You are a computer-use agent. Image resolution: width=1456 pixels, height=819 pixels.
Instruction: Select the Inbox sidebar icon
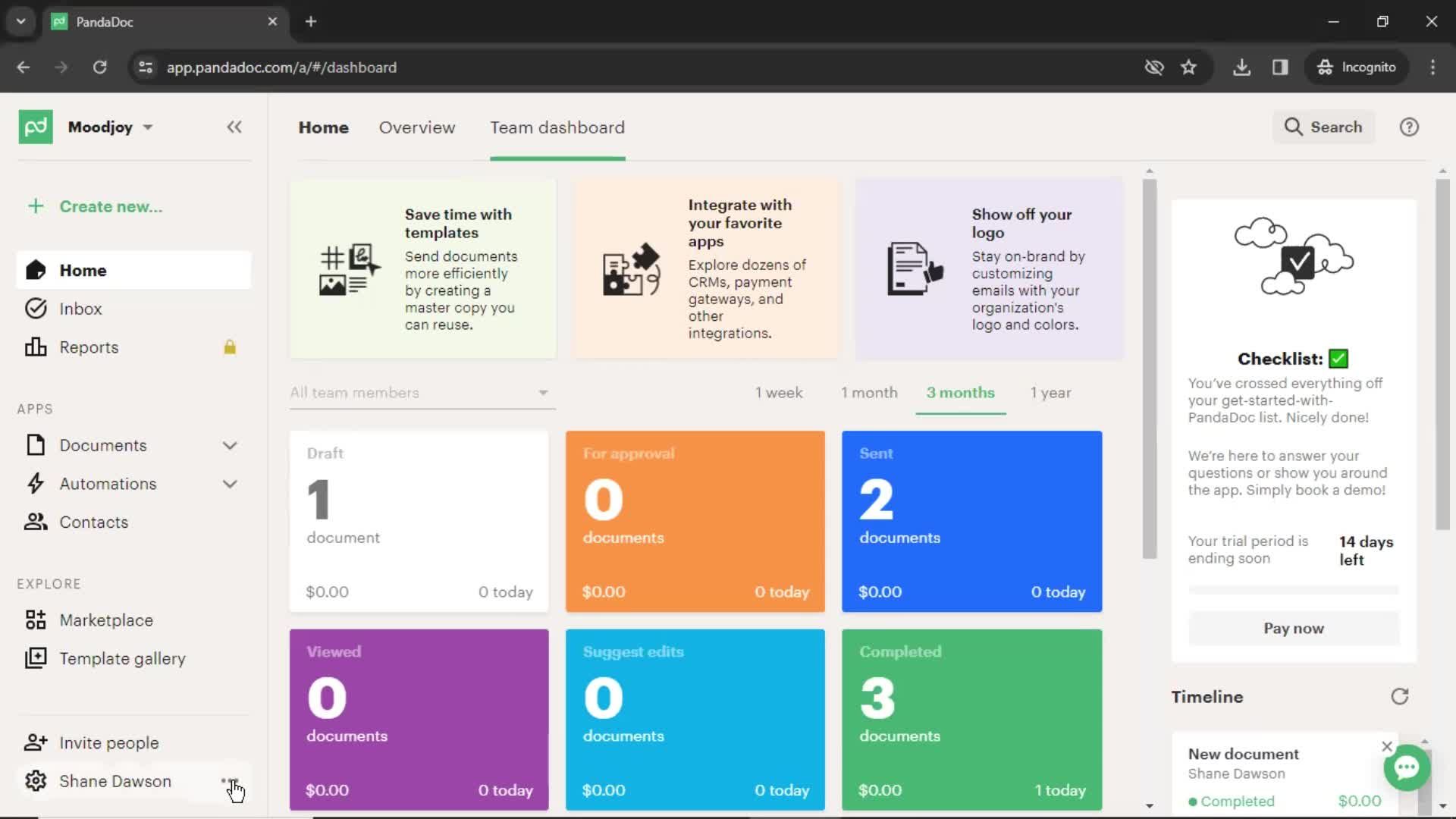35,308
